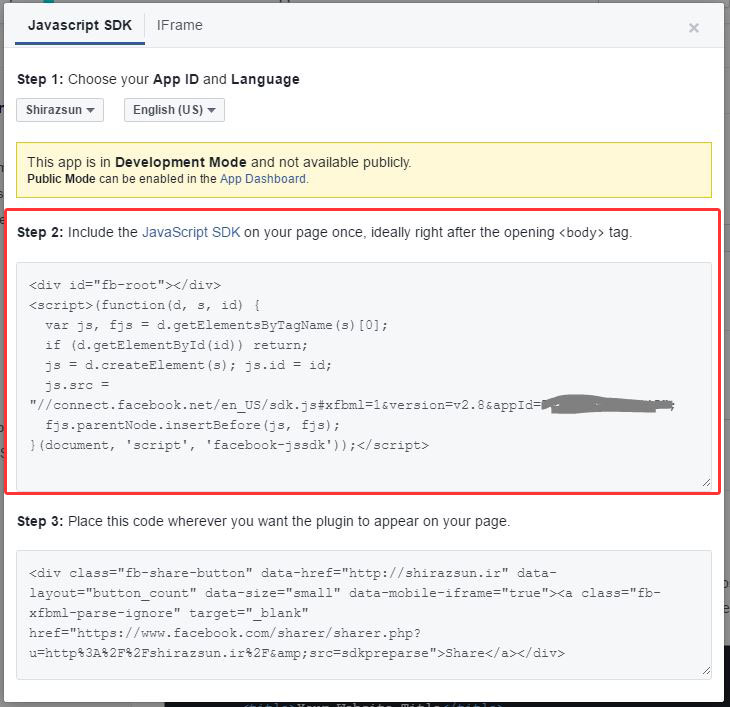The width and height of the screenshot is (730, 707).
Task: Click the 'fjs.parentNode.insertBefore(js, fjs);' line
Action: [193, 425]
